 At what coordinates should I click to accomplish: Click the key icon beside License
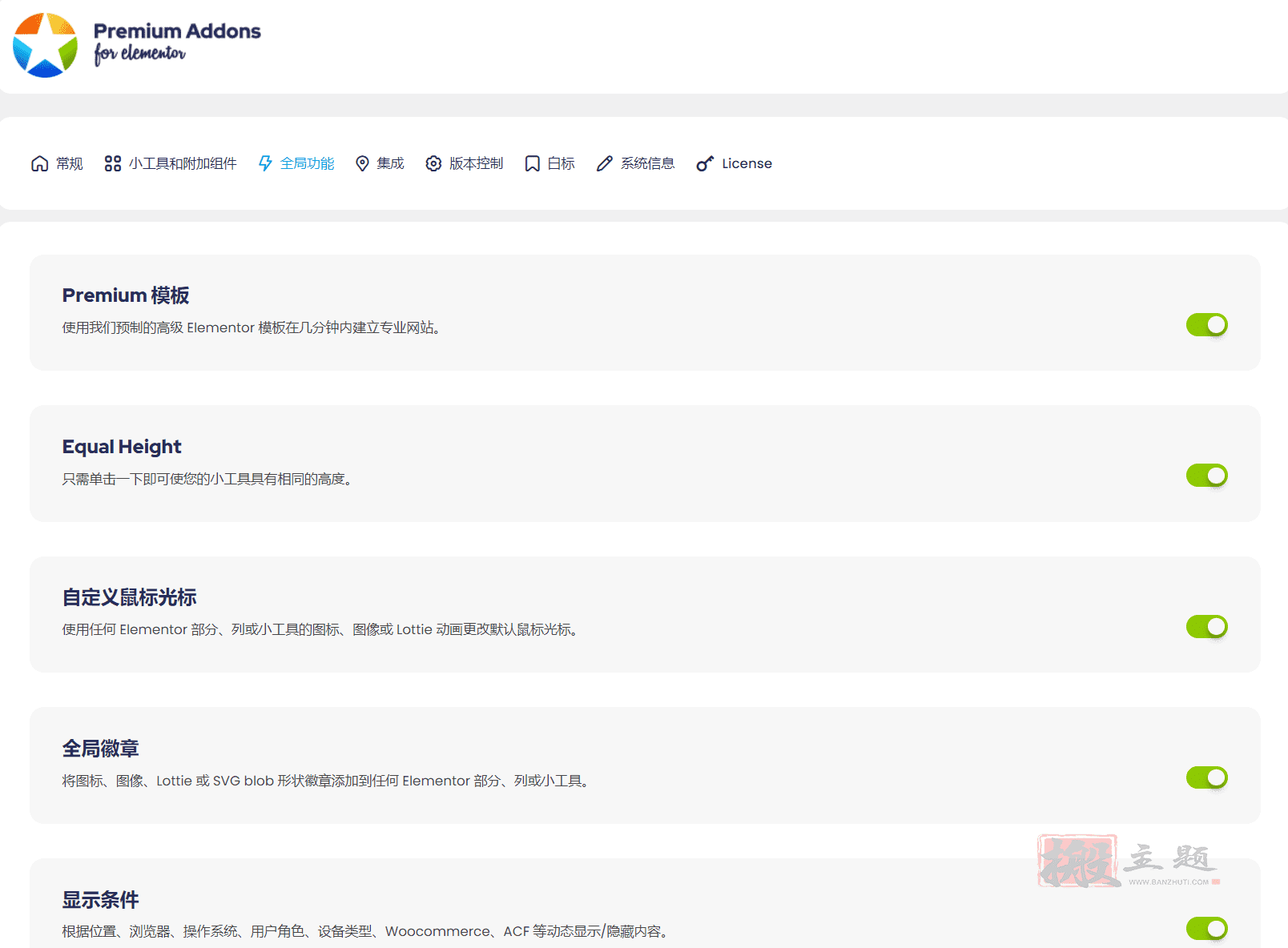tap(705, 163)
